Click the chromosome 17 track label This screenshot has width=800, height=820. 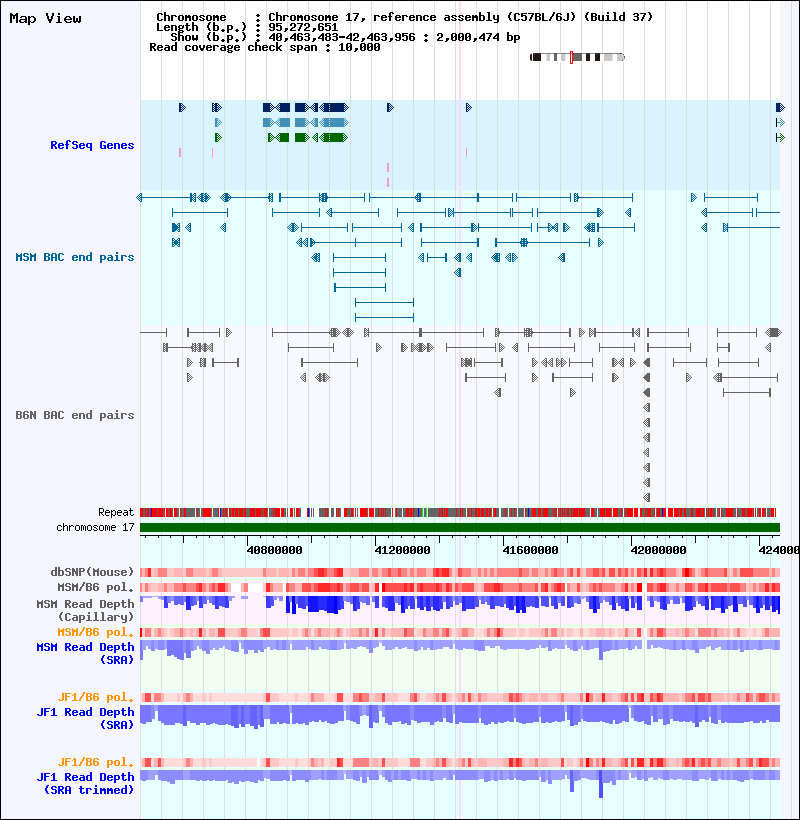click(x=95, y=528)
